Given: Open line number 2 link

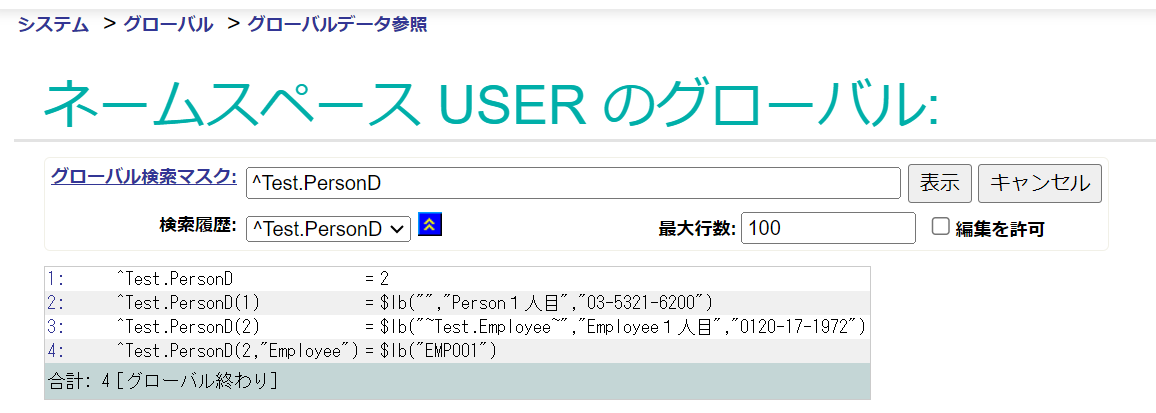Looking at the screenshot, I should (x=55, y=302).
